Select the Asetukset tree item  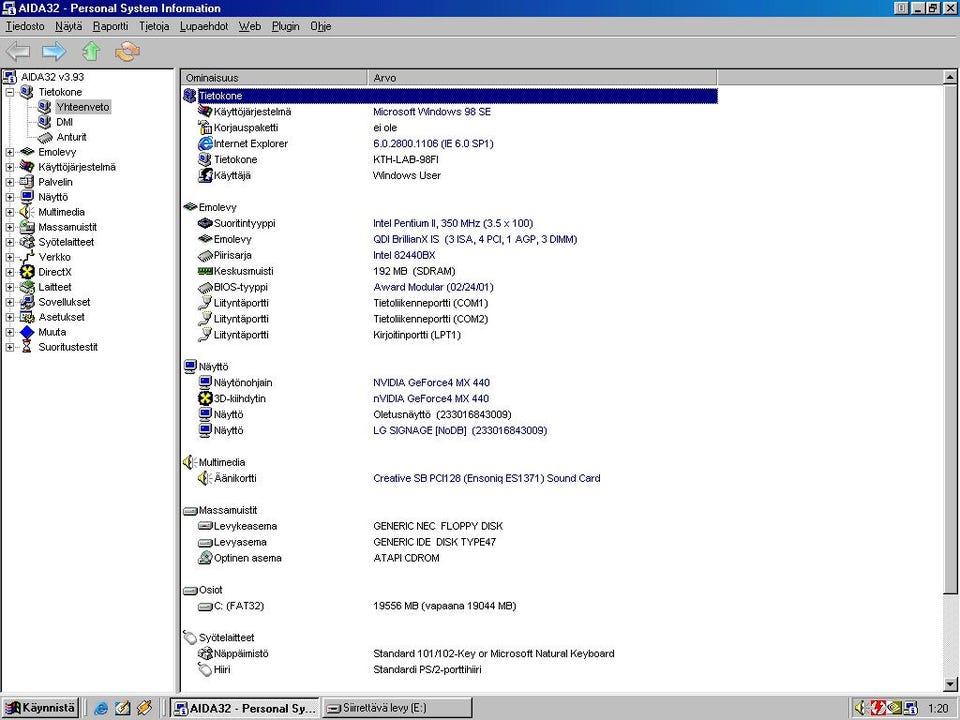[x=61, y=317]
